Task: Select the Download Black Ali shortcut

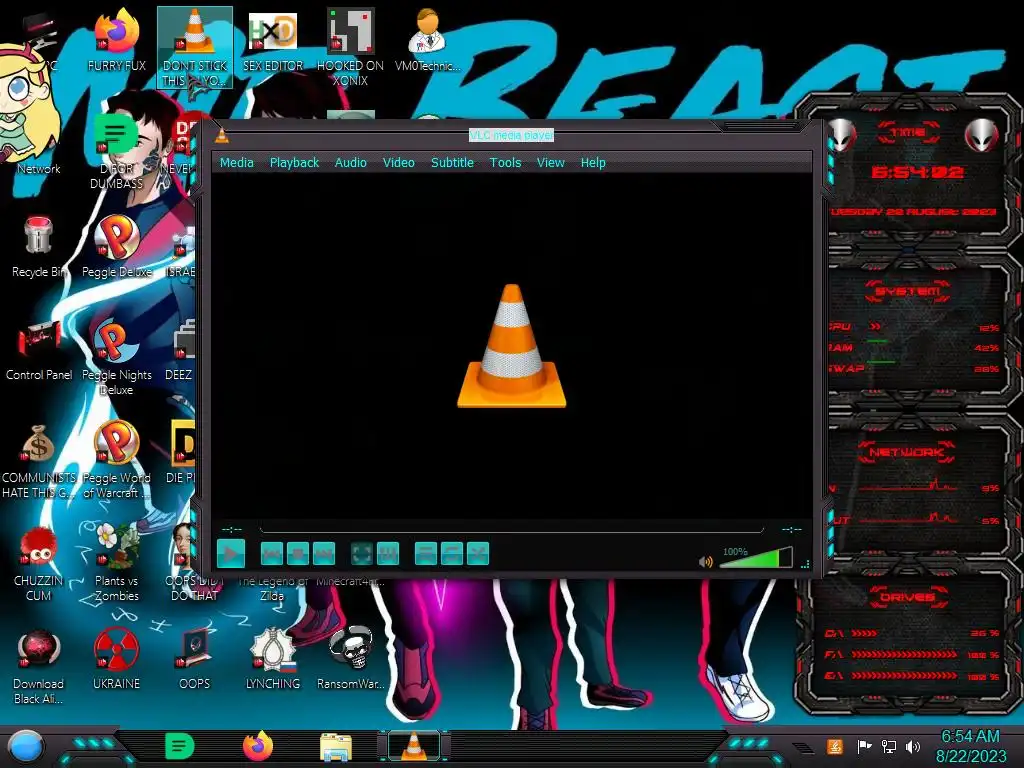Action: click(39, 666)
